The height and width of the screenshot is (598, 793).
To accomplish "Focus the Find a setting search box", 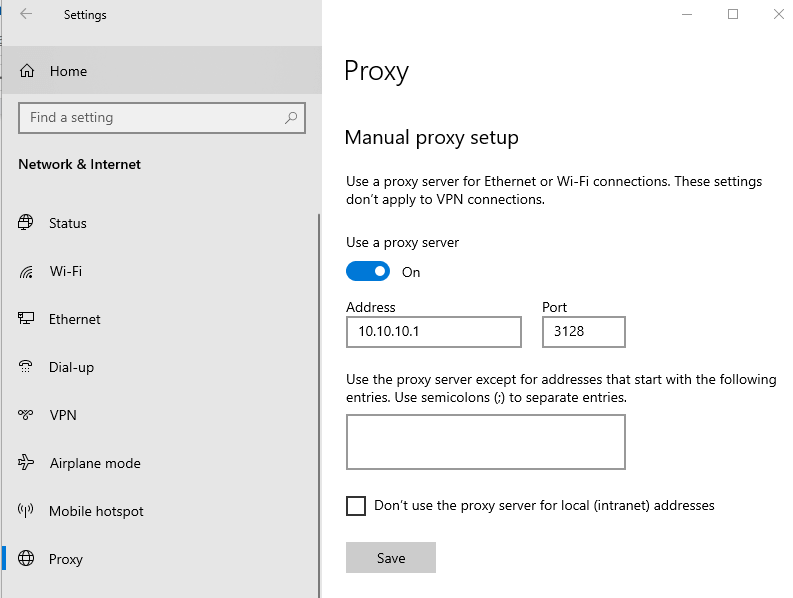I will (150, 118).
